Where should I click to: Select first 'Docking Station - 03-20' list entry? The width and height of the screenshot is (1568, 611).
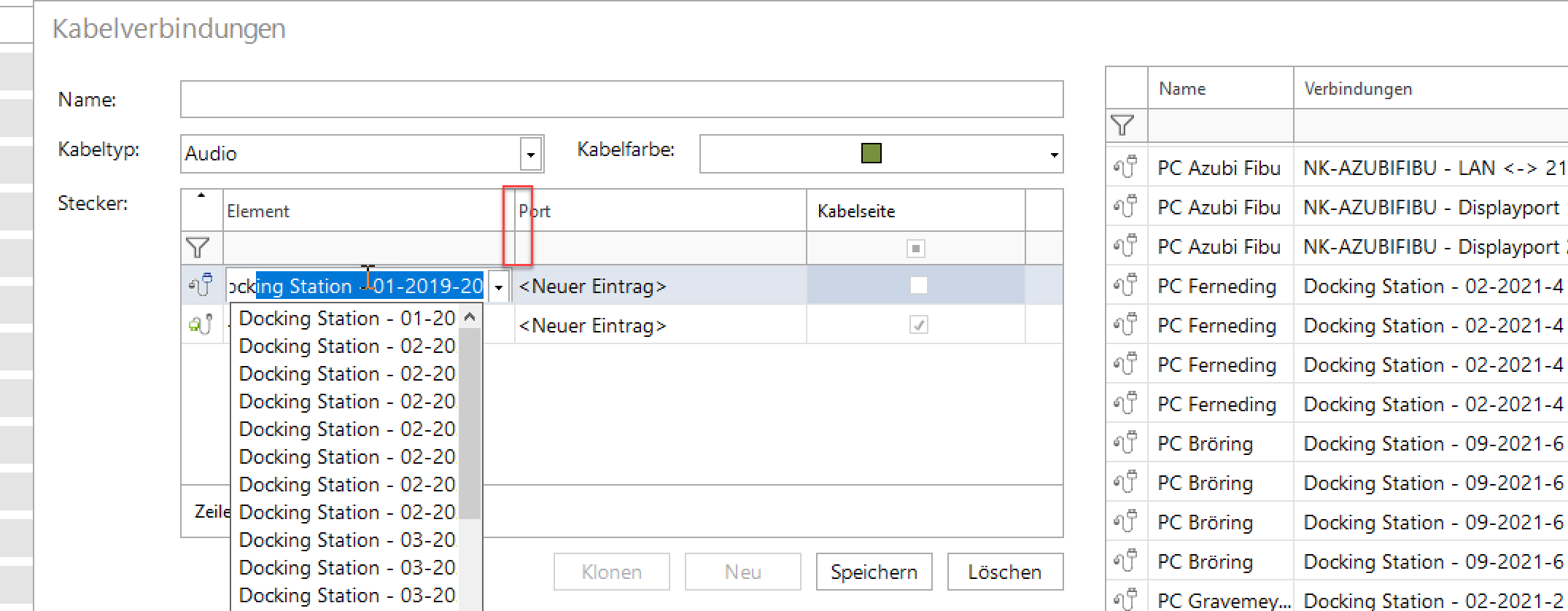coord(347,540)
